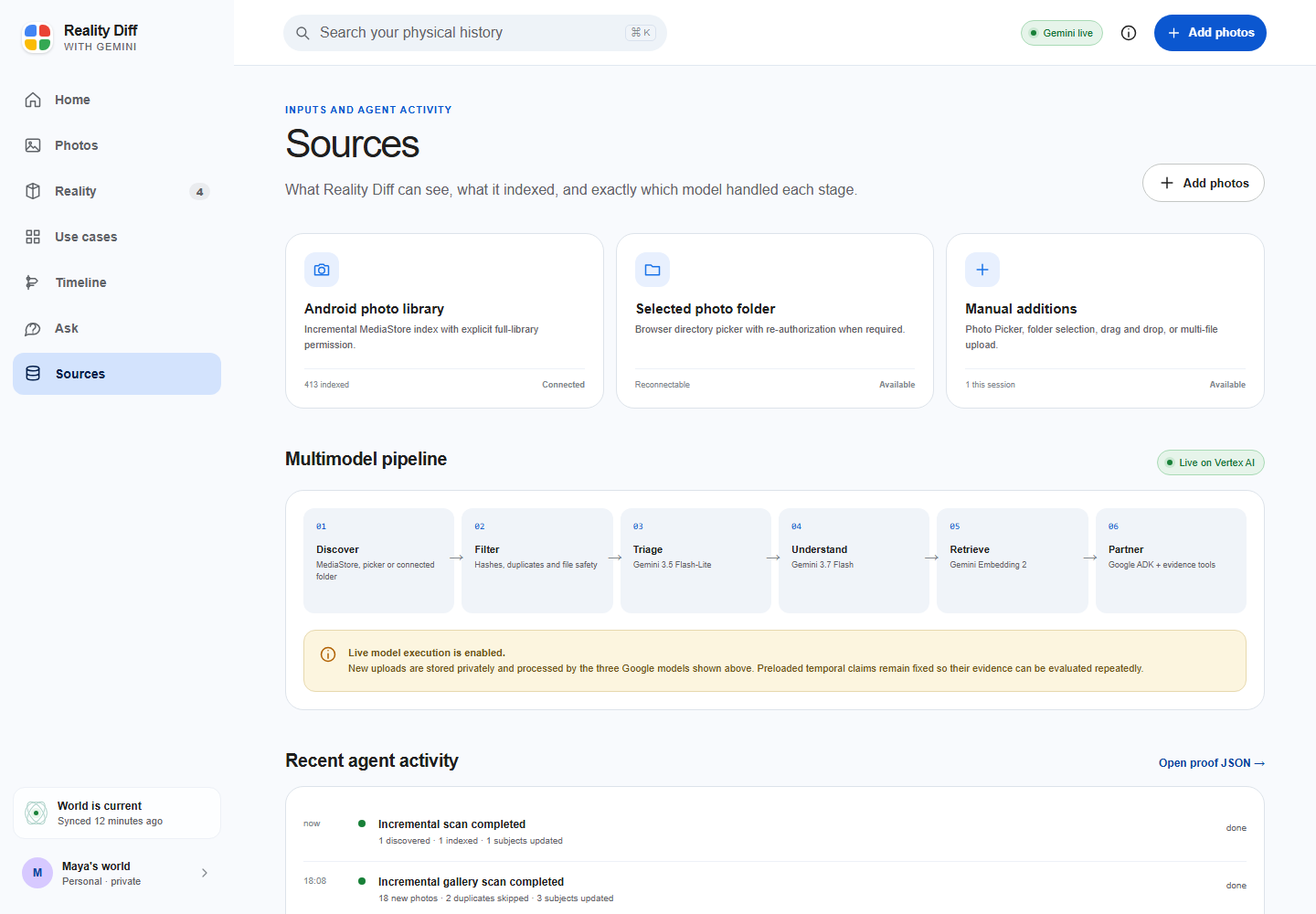Select pipeline step 06 Partner
Viewport: 1316px width, 914px height.
tap(1171, 560)
